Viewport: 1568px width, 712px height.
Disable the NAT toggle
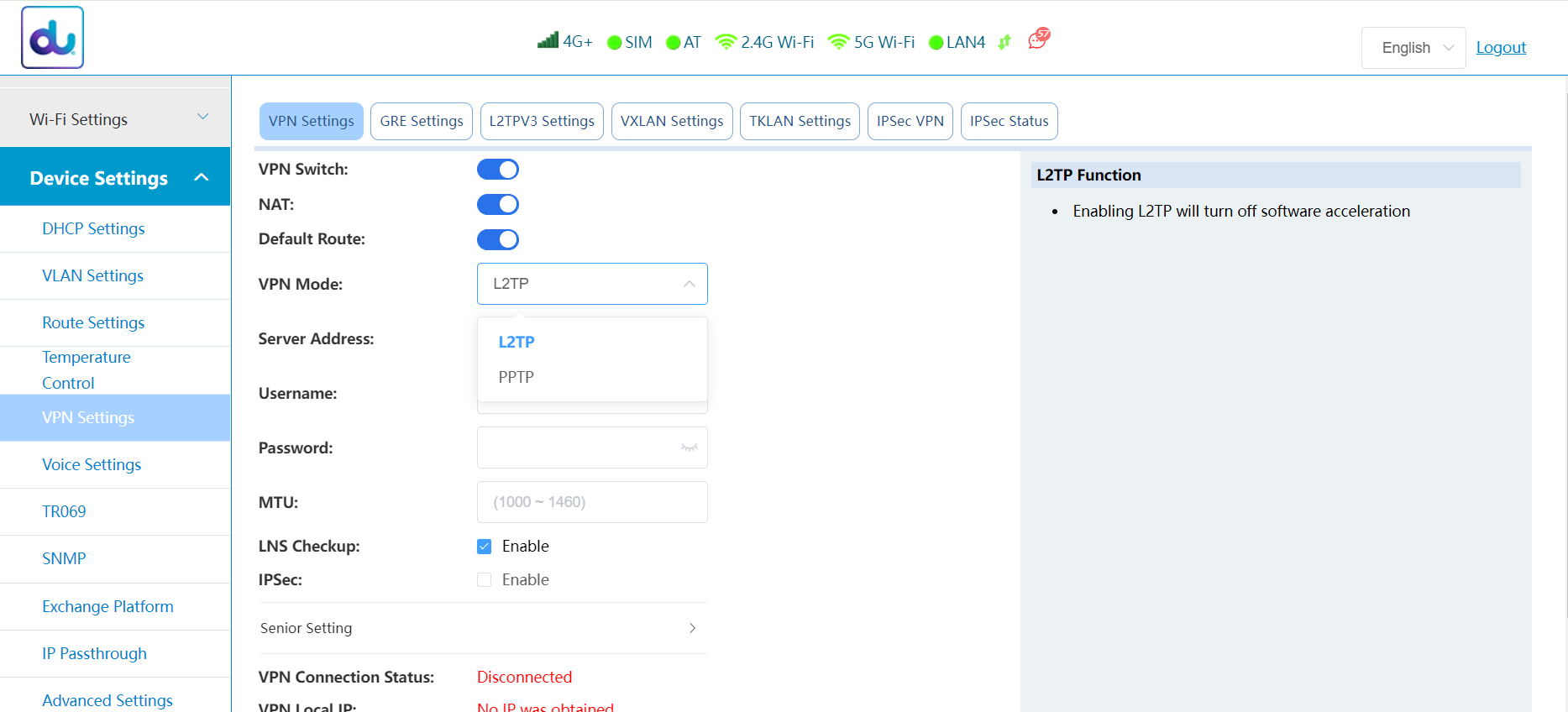pos(498,205)
